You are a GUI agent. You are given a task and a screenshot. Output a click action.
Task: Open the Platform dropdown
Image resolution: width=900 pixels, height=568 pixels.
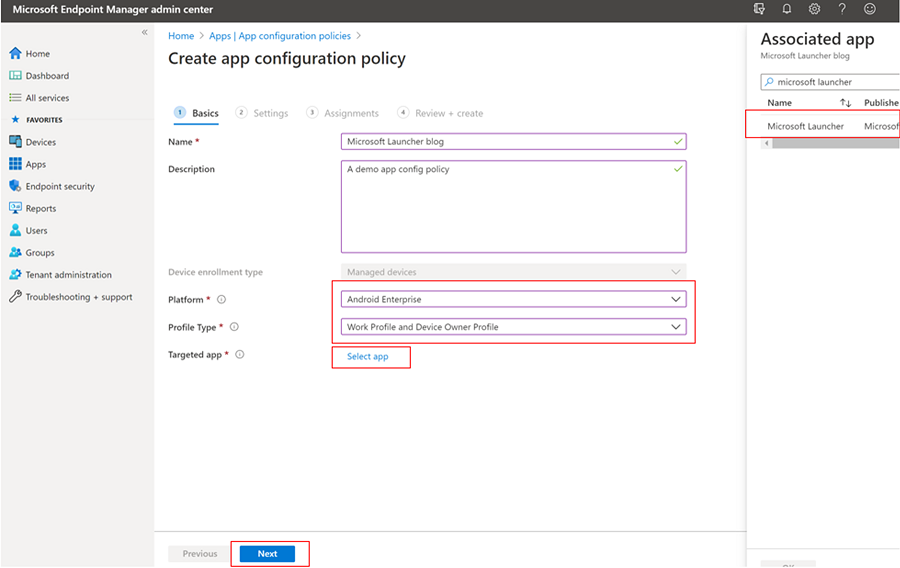tap(514, 299)
